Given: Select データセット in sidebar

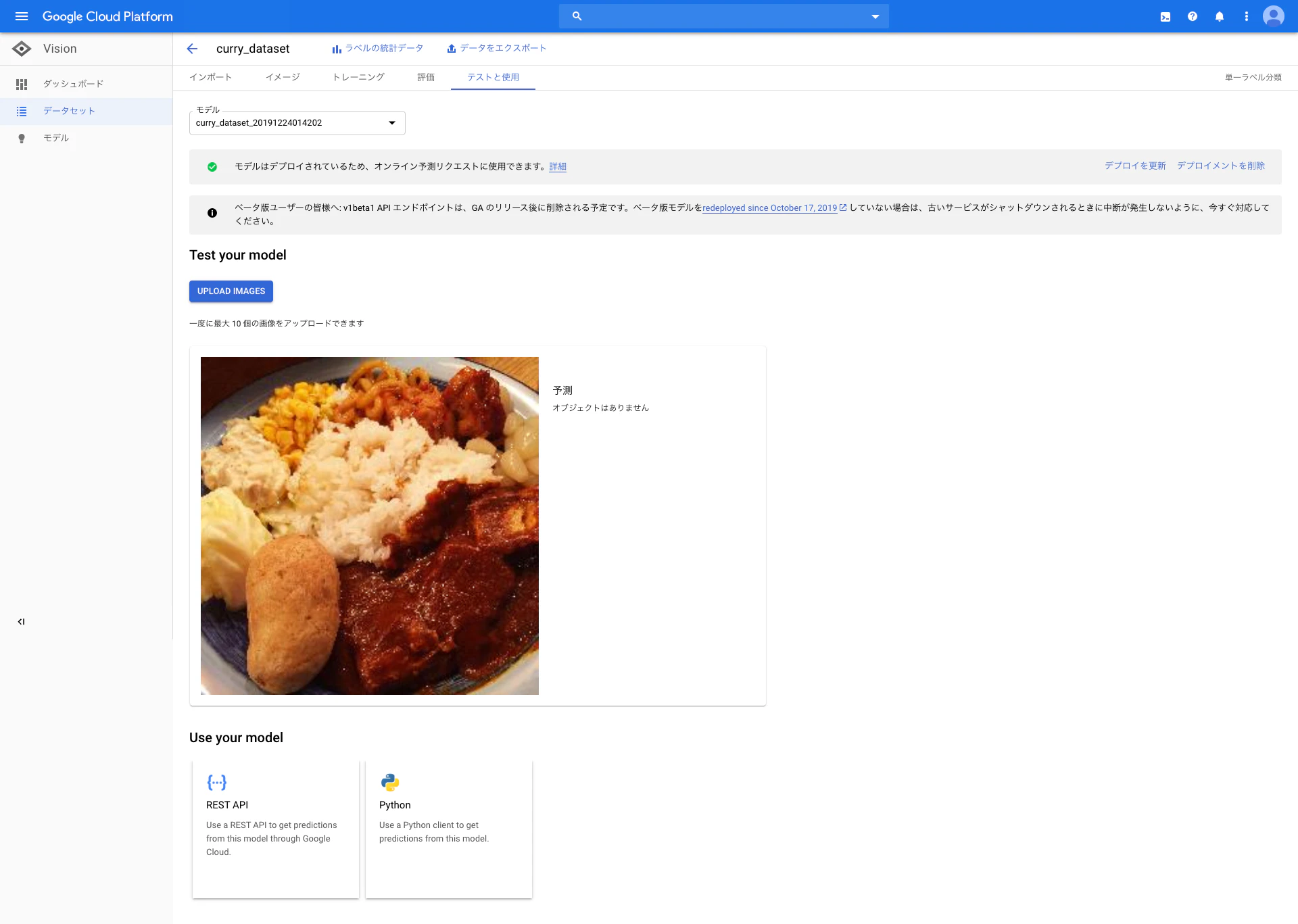Looking at the screenshot, I should (86, 111).
